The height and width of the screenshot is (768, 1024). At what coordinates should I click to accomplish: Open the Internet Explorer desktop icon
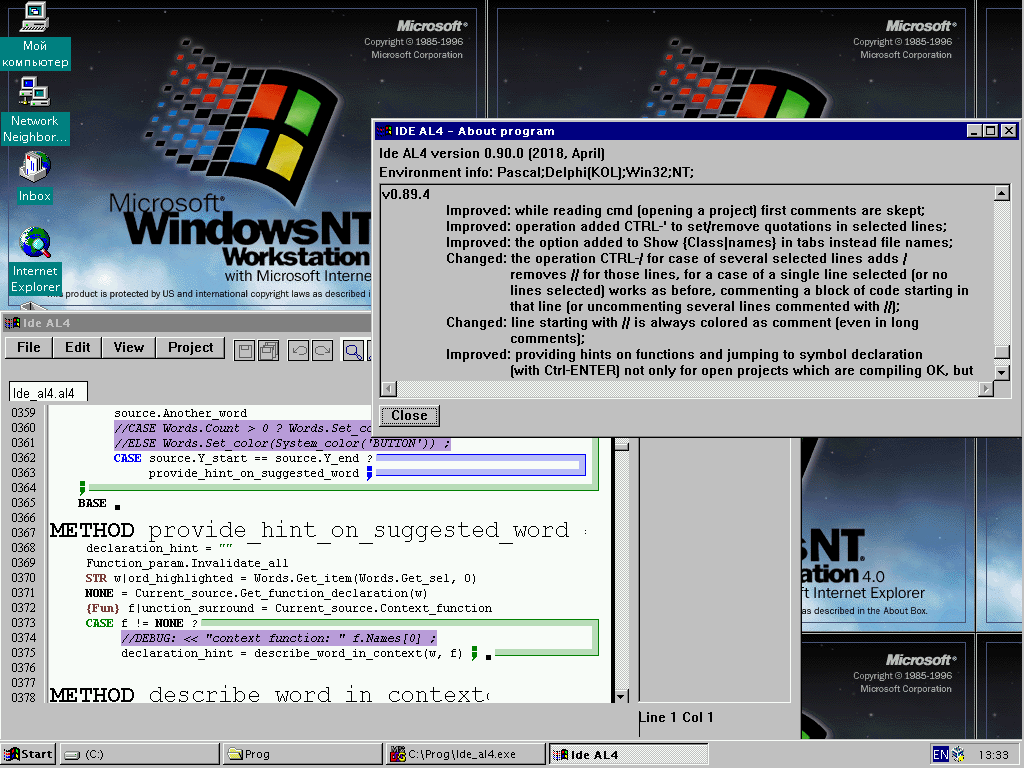coord(35,261)
